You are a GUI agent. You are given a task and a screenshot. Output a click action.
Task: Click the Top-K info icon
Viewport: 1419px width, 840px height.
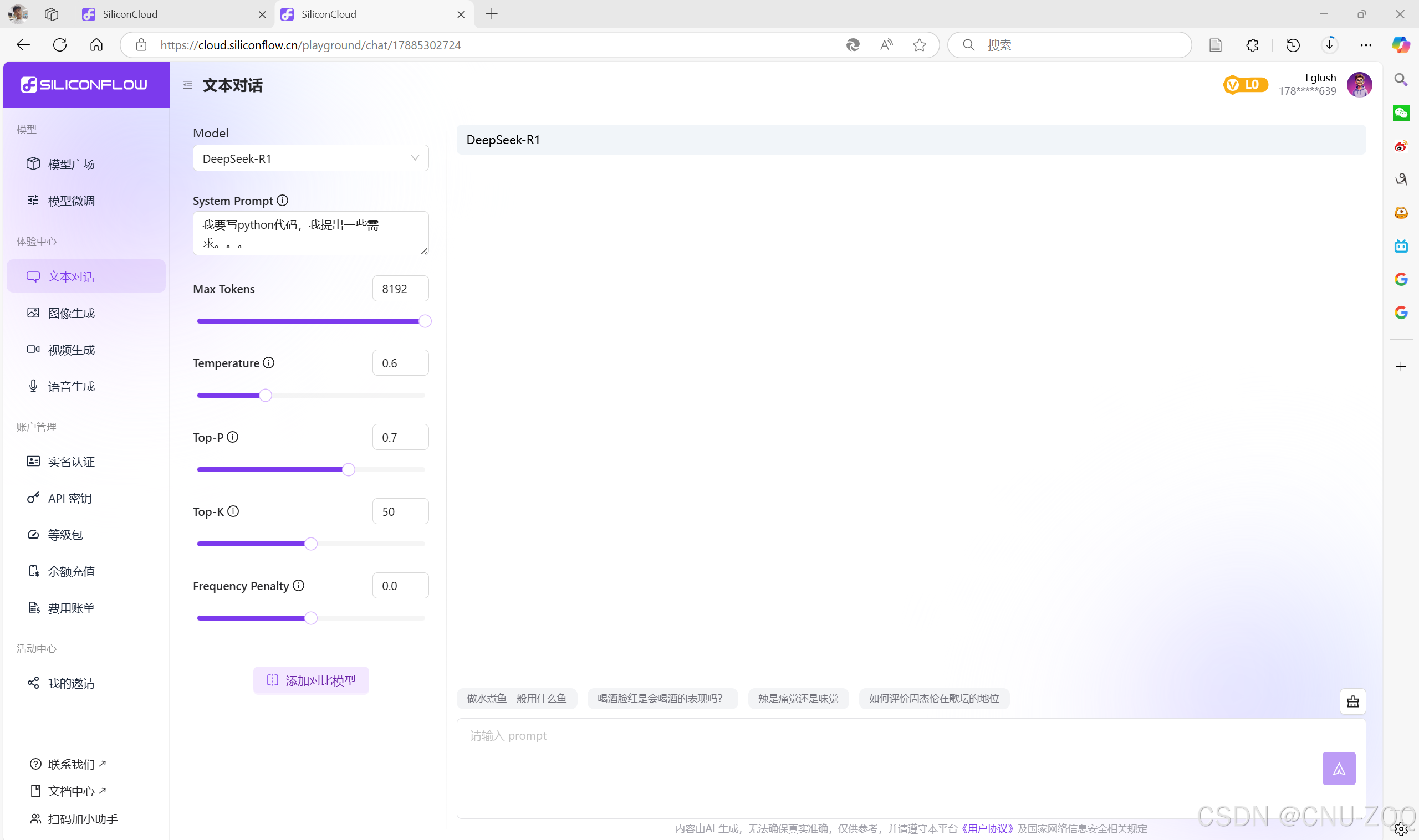[x=233, y=511]
